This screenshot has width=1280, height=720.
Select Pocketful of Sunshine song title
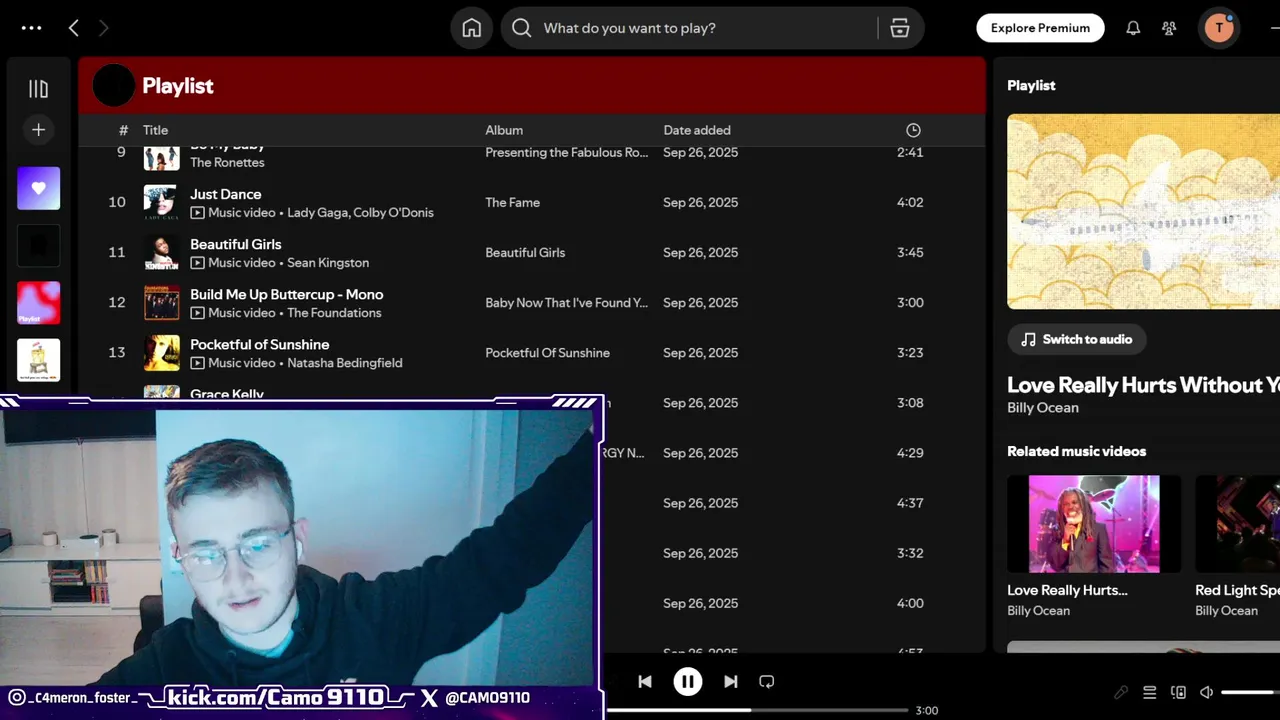coord(259,344)
